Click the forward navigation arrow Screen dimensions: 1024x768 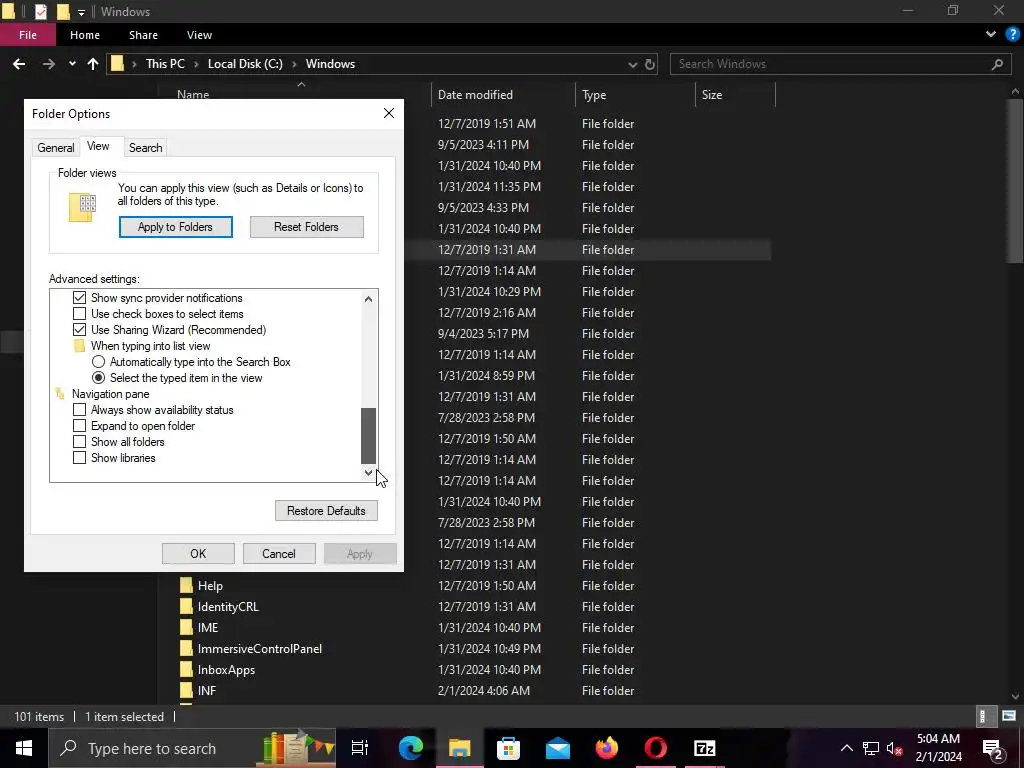click(48, 64)
